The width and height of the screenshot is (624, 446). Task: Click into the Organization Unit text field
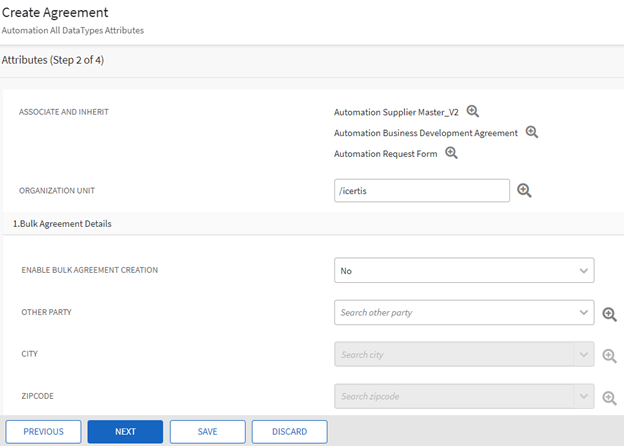coord(421,191)
